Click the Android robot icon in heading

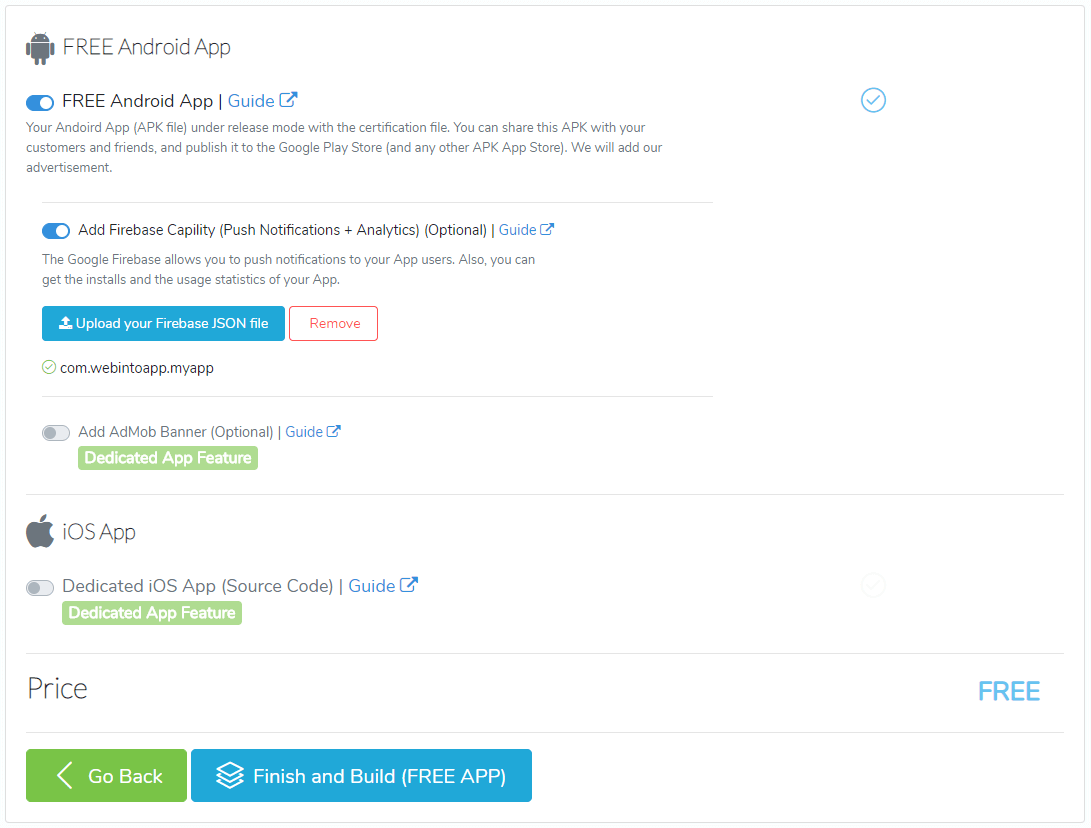pyautogui.click(x=40, y=49)
